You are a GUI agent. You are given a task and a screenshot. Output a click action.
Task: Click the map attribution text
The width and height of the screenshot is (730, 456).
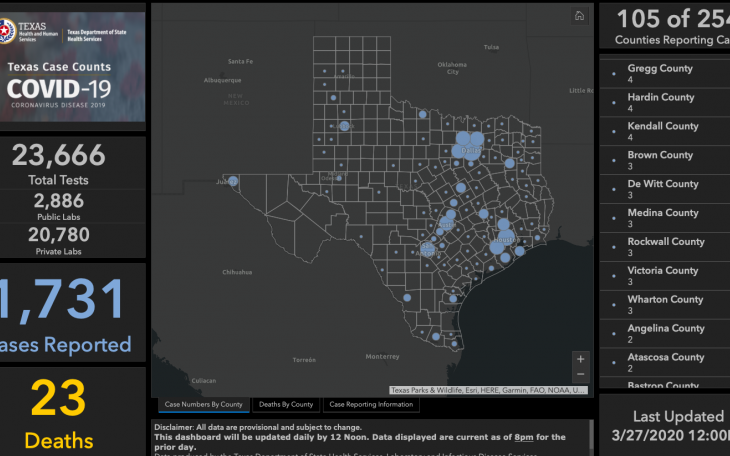487,390
